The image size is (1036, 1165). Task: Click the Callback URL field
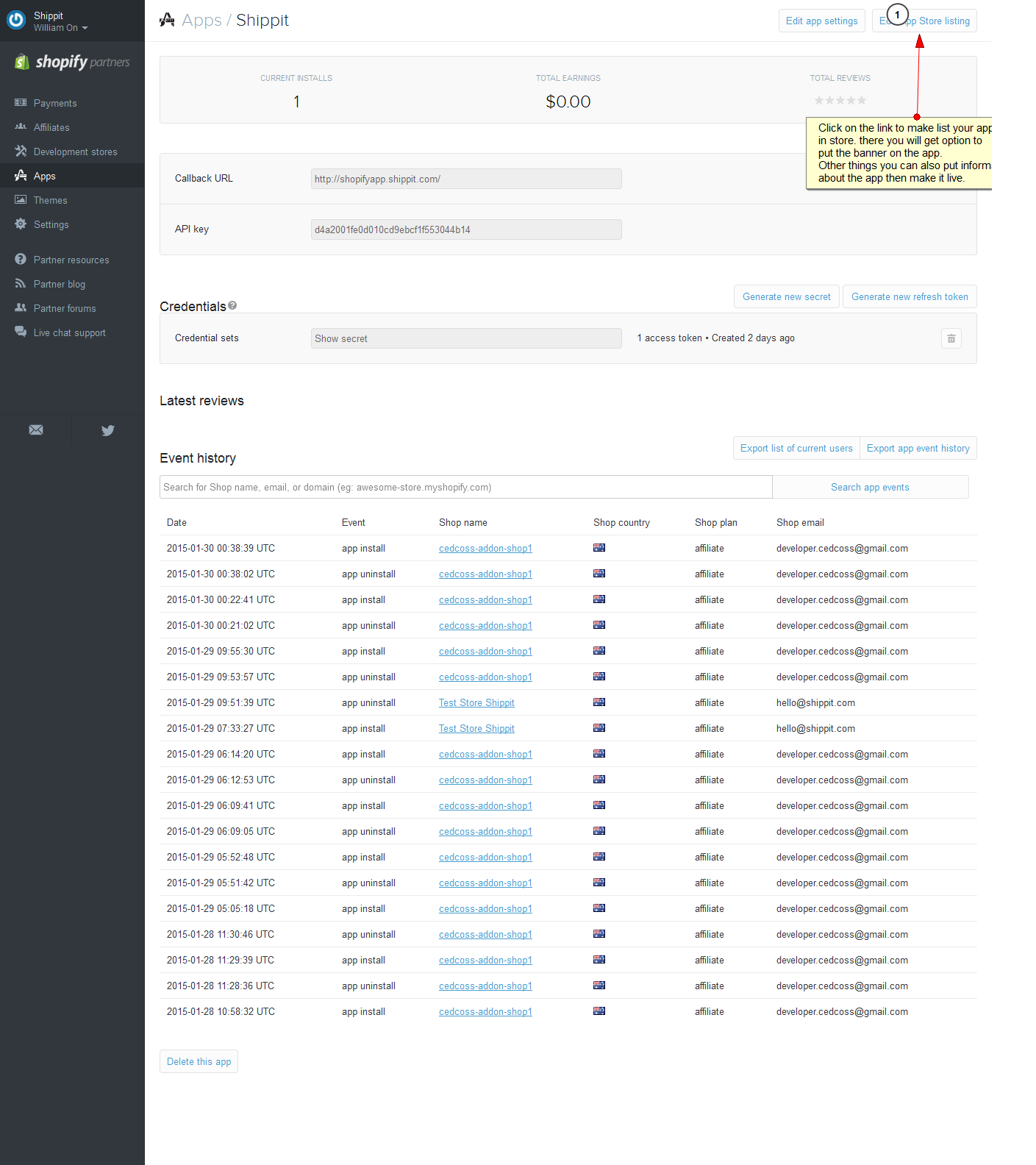(466, 179)
